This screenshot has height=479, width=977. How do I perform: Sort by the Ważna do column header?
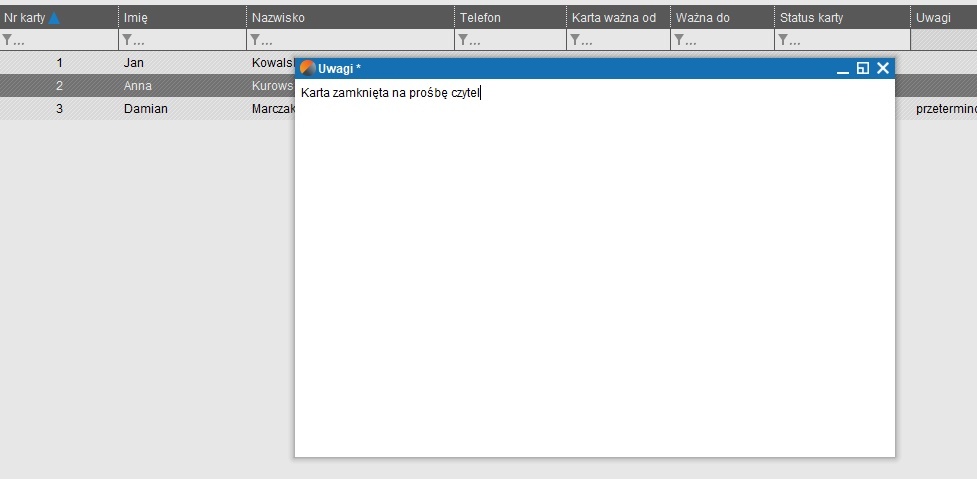click(722, 17)
